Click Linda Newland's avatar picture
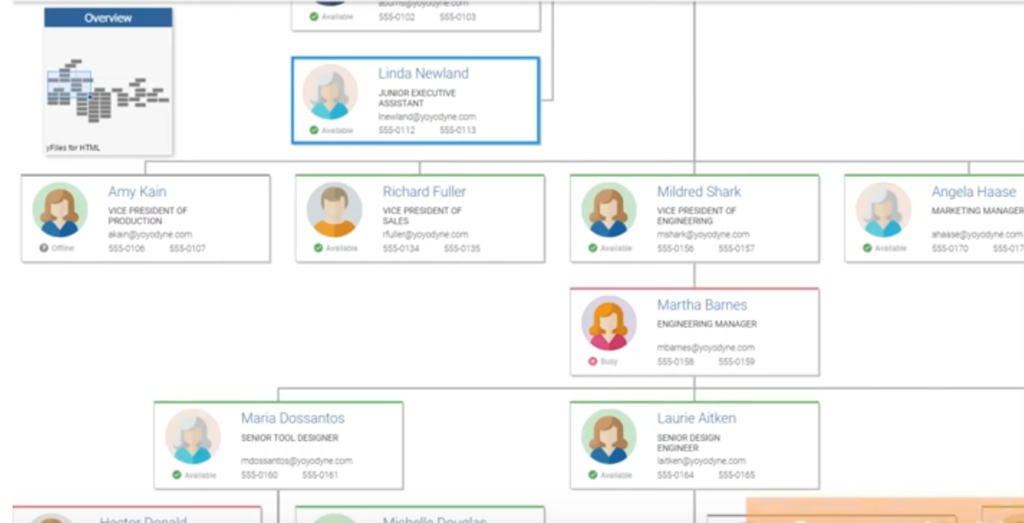The height and width of the screenshot is (523, 1024). pyautogui.click(x=330, y=92)
